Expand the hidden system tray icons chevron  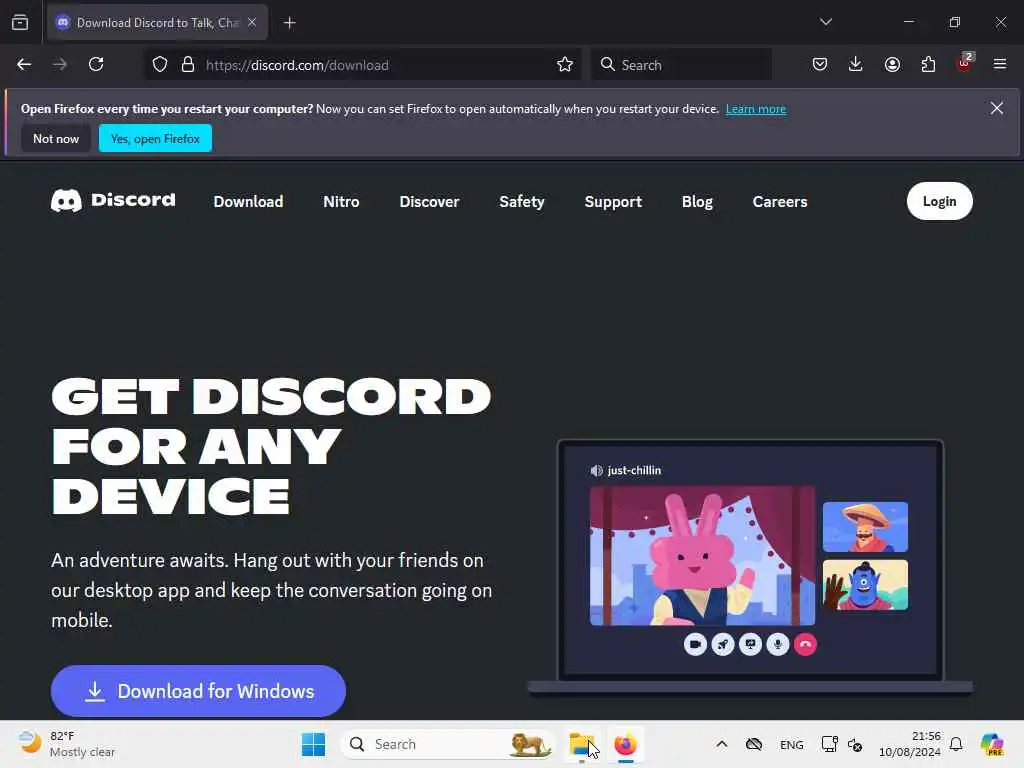722,744
